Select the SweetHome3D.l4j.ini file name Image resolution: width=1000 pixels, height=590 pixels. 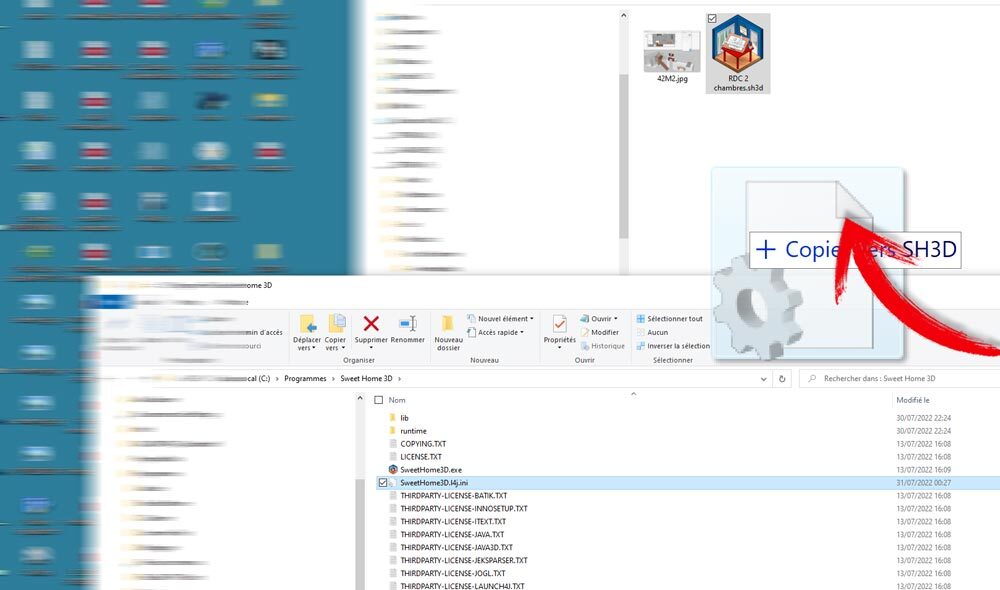pyautogui.click(x=434, y=483)
